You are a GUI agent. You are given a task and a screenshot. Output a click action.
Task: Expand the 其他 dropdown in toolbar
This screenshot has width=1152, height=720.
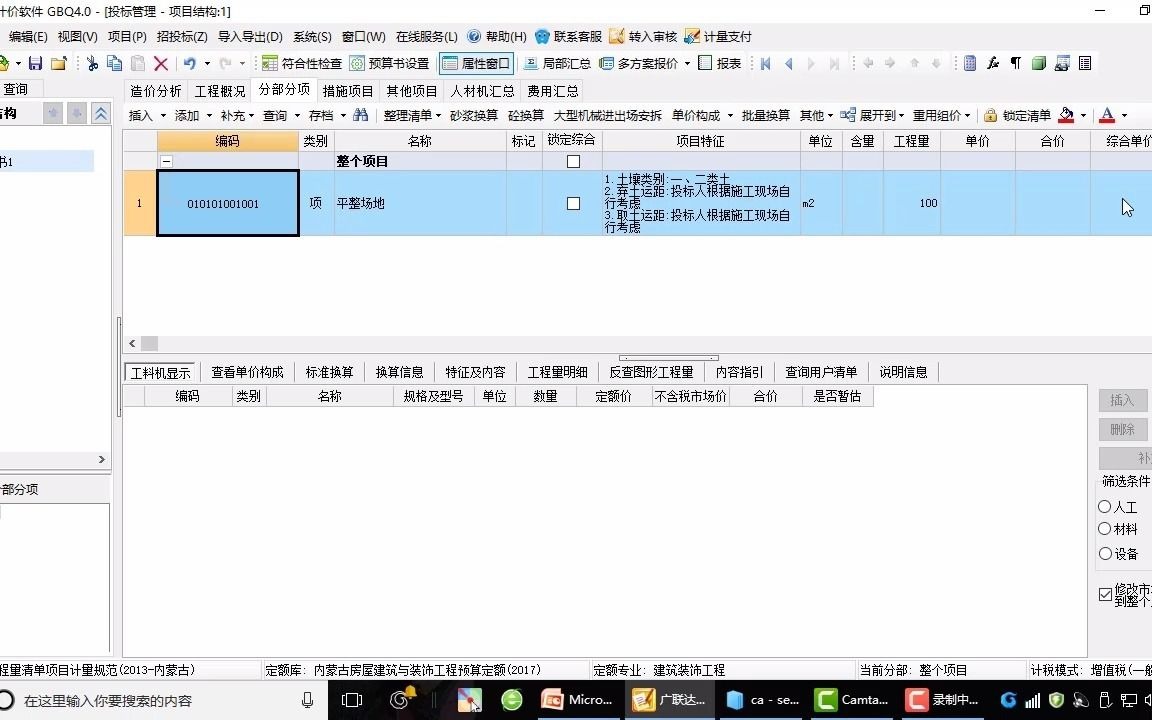(815, 114)
